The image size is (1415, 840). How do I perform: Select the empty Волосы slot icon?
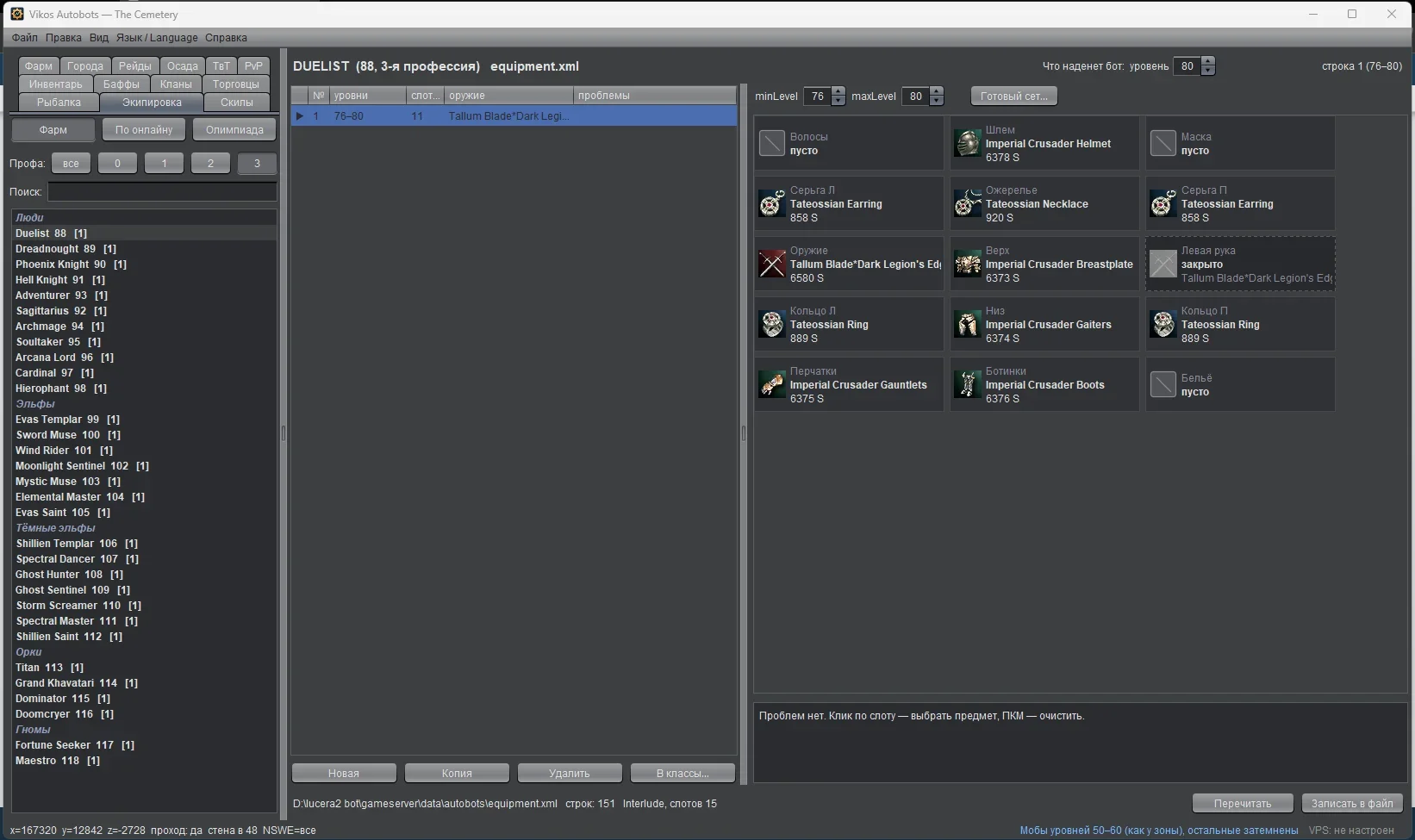[771, 143]
